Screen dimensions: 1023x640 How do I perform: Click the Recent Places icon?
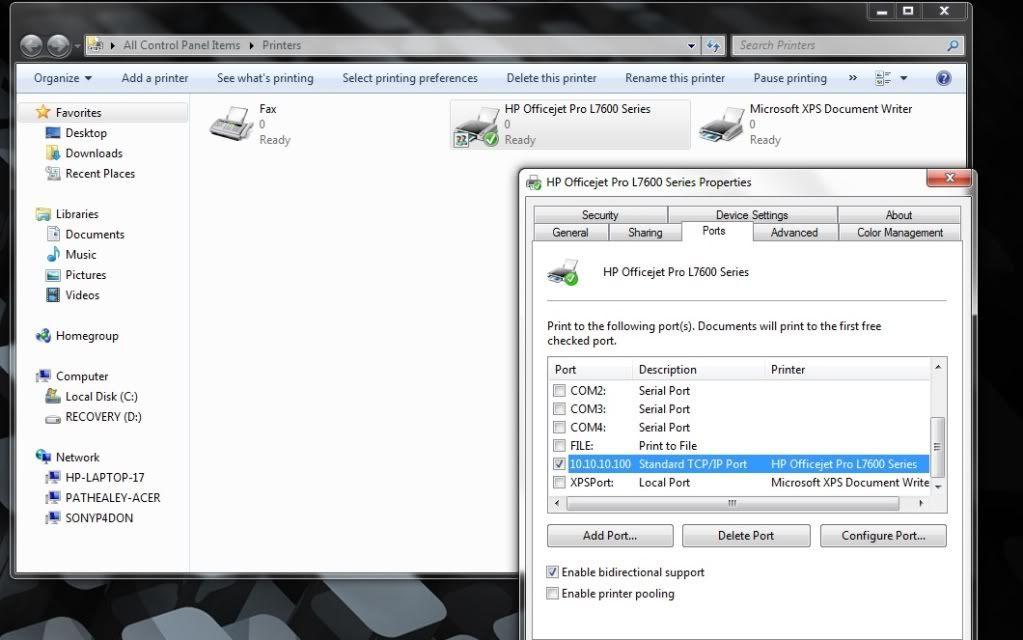[53, 173]
